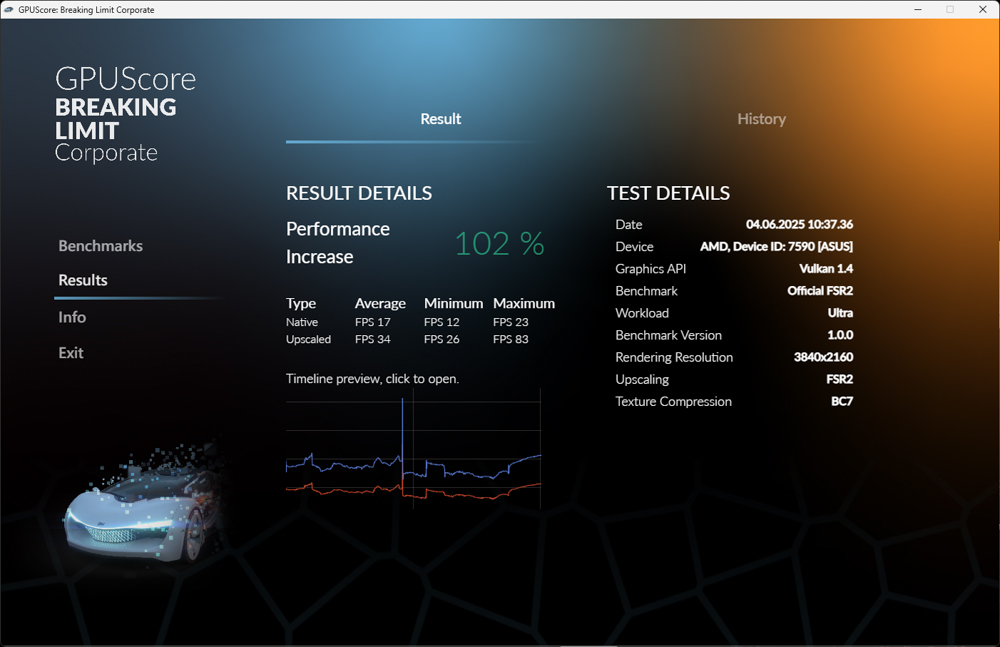
Task: Click Upscaled minimum FPS 26
Action: tap(441, 339)
